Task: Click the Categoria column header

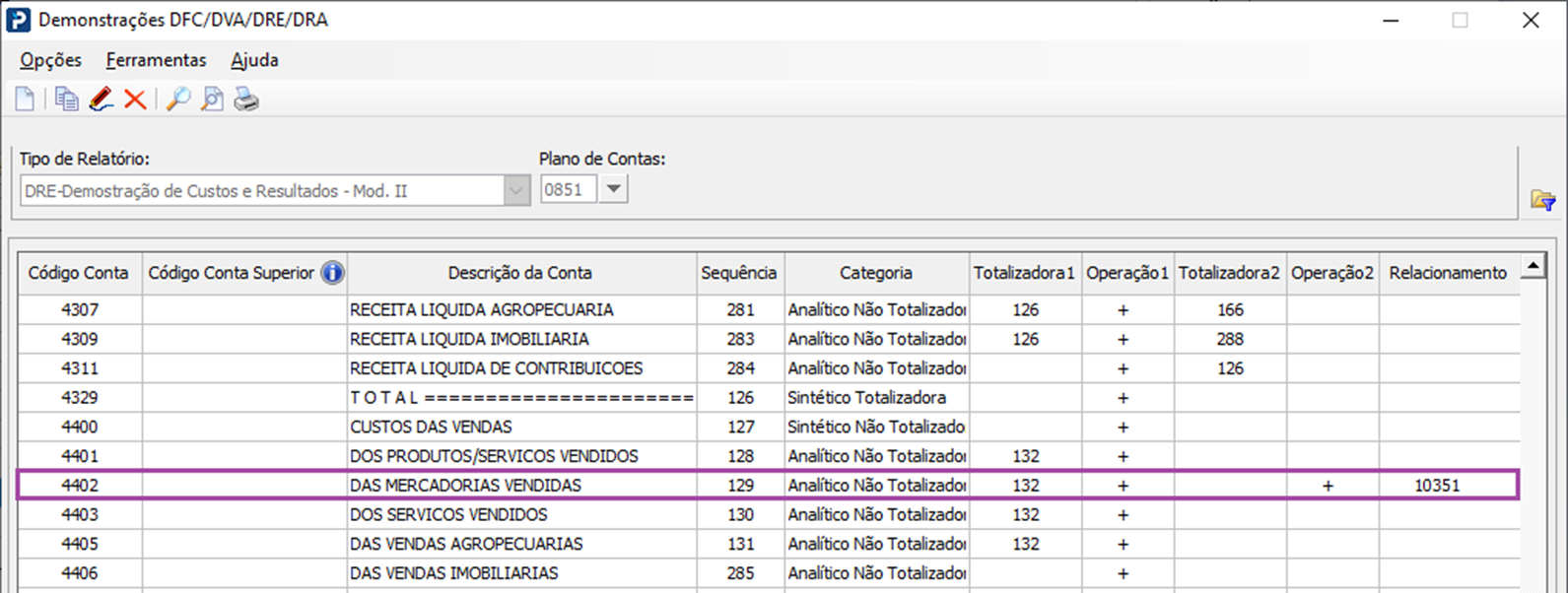Action: click(876, 273)
